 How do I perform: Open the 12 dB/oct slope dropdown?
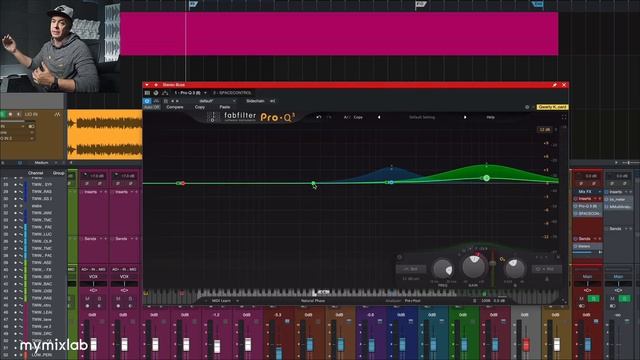(411, 279)
